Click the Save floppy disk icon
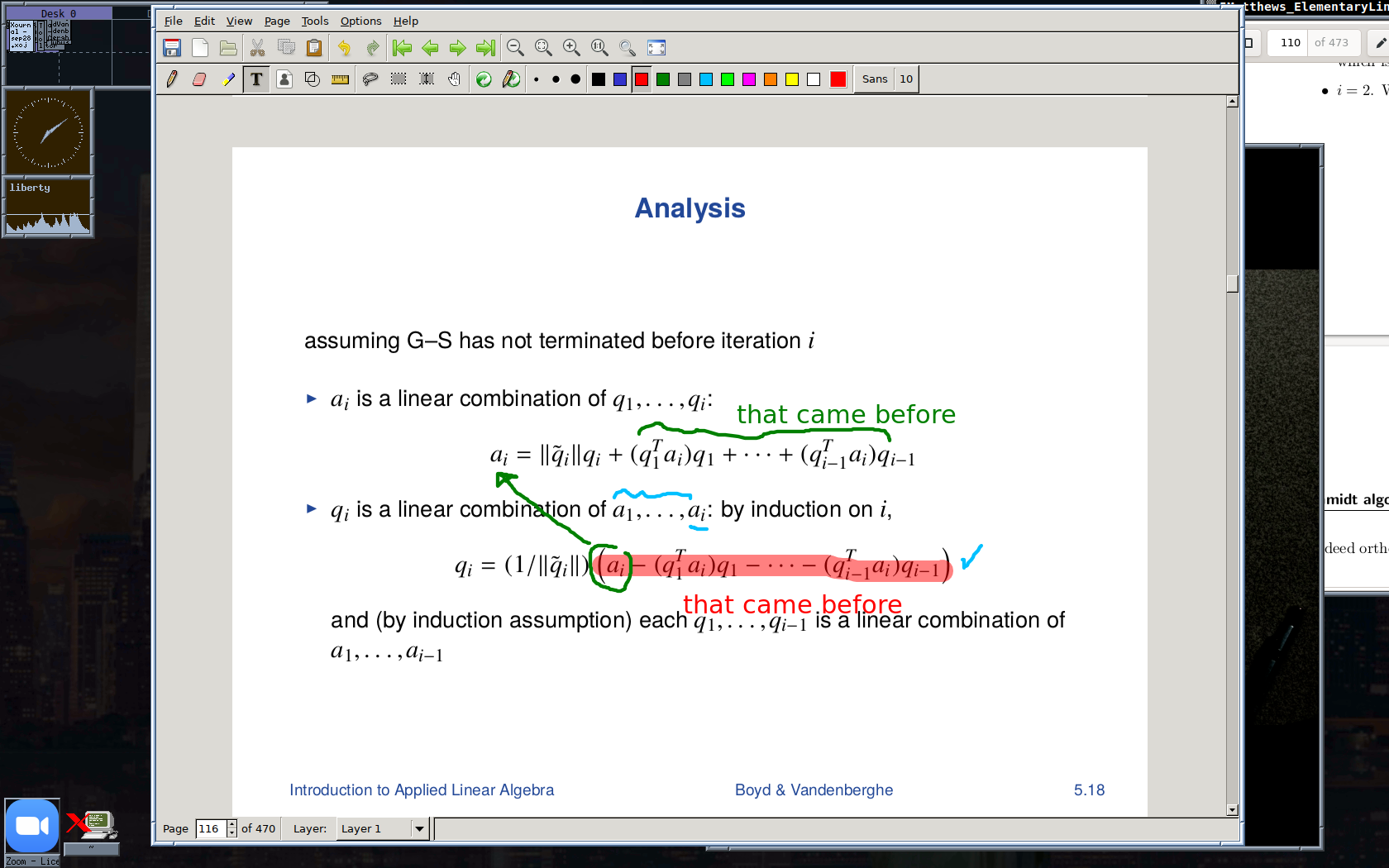 (x=172, y=48)
